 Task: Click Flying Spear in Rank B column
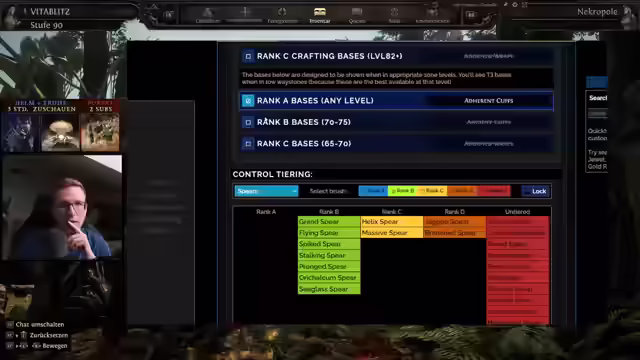click(329, 233)
